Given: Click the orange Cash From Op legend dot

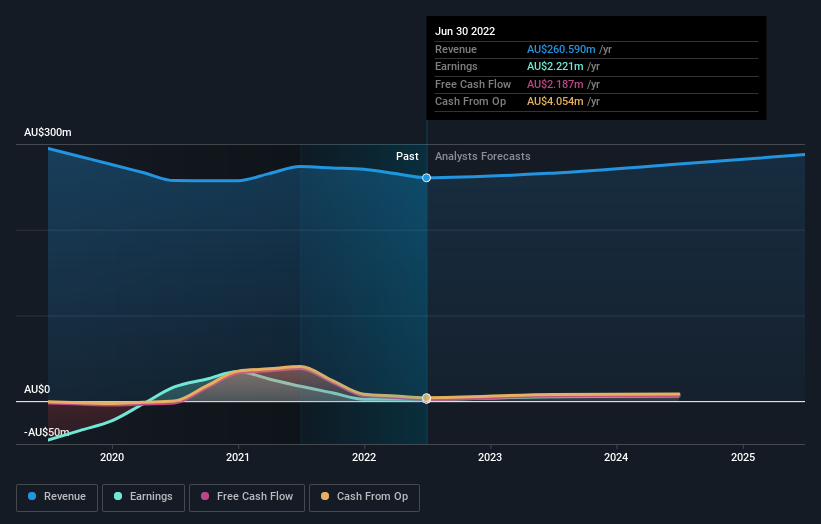Looking at the screenshot, I should (325, 496).
